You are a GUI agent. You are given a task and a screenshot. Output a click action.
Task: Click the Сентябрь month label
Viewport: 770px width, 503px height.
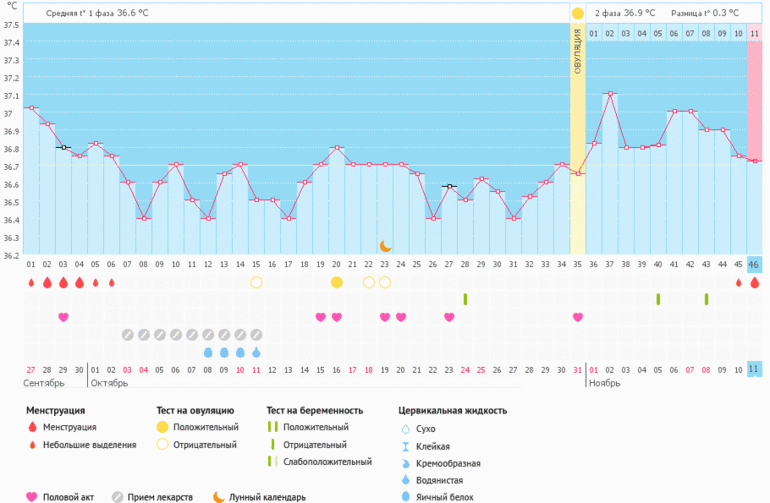coord(44,383)
